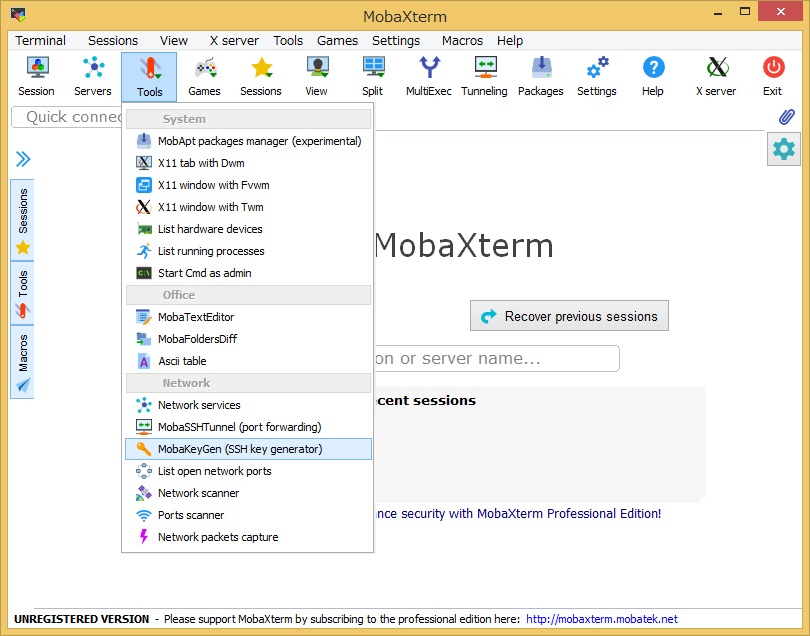The height and width of the screenshot is (636, 810).
Task: Open the Macros sidebar tab
Action: point(23,362)
